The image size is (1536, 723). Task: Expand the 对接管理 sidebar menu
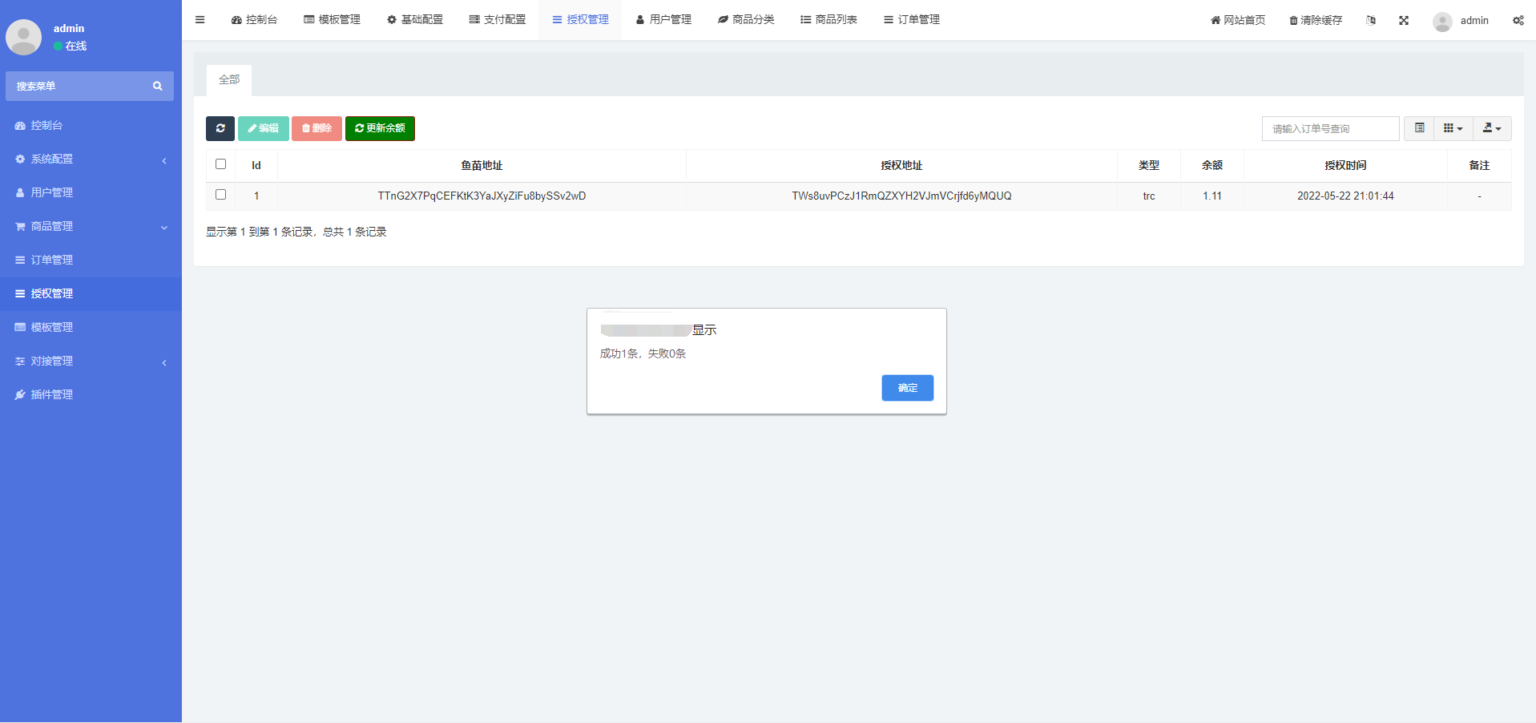click(90, 361)
